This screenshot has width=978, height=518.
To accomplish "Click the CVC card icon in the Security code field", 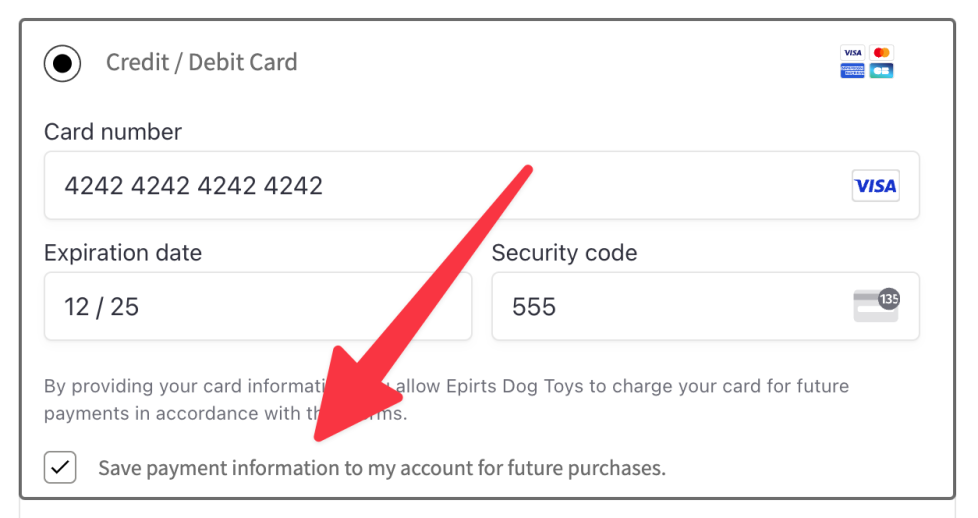I will click(875, 305).
